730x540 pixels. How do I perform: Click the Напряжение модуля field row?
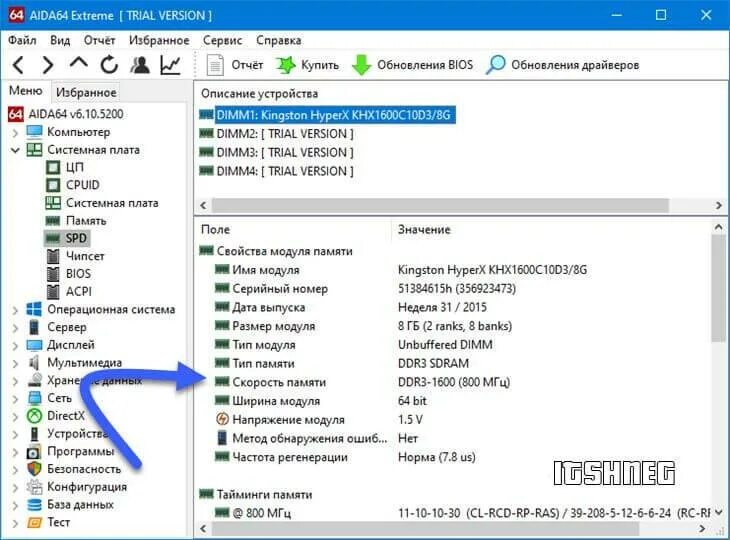pos(319,419)
